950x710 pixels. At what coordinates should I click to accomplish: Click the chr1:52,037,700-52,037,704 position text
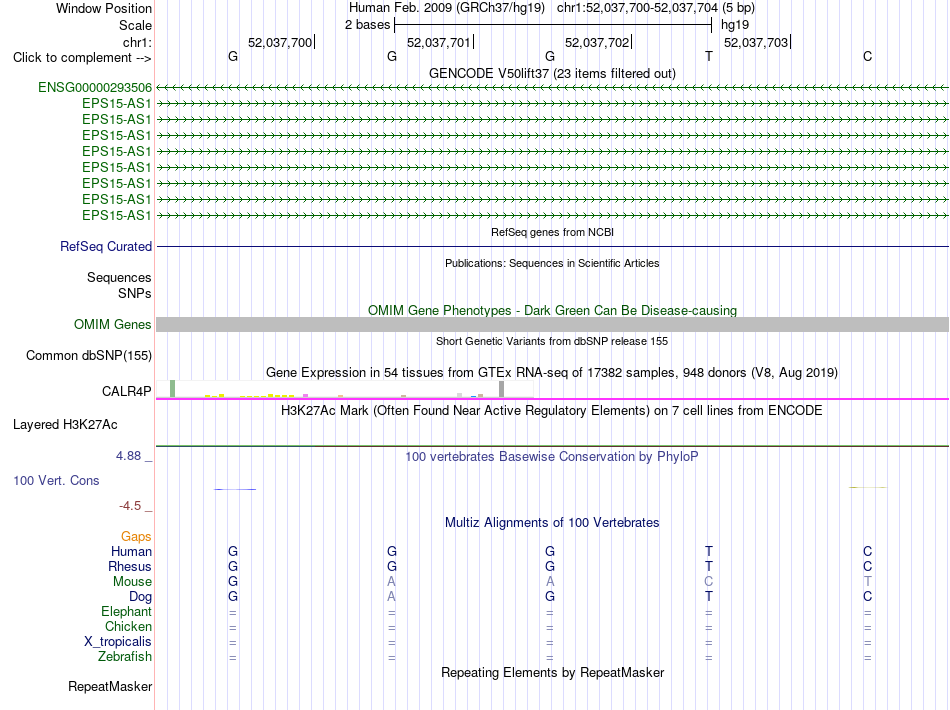[x=637, y=8]
